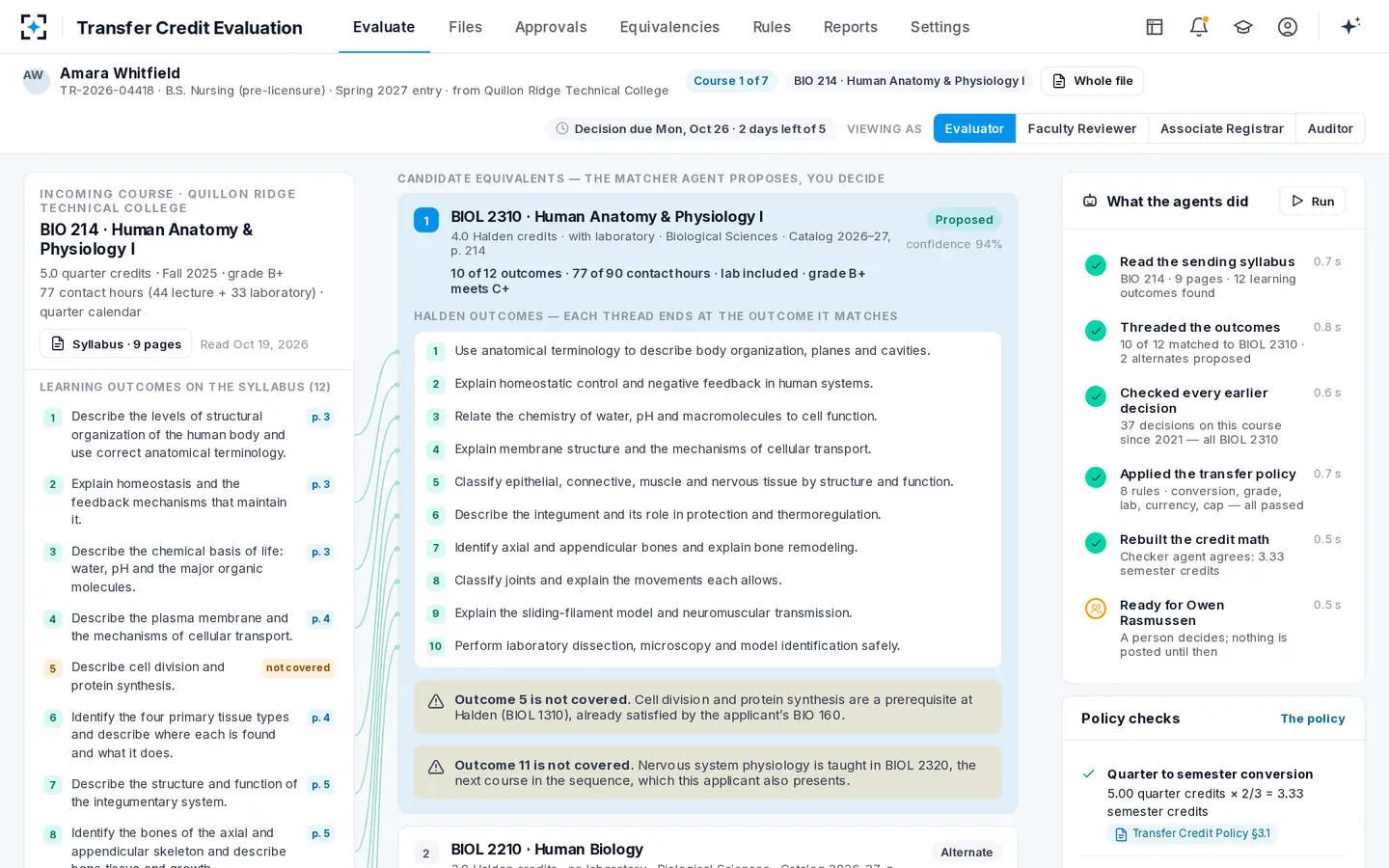The image size is (1389, 868).
Task: Open the Rules tab
Action: click(772, 27)
